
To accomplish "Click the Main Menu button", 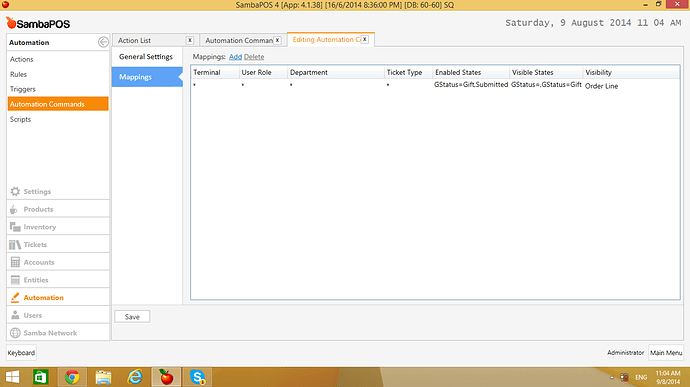I will tap(666, 353).
